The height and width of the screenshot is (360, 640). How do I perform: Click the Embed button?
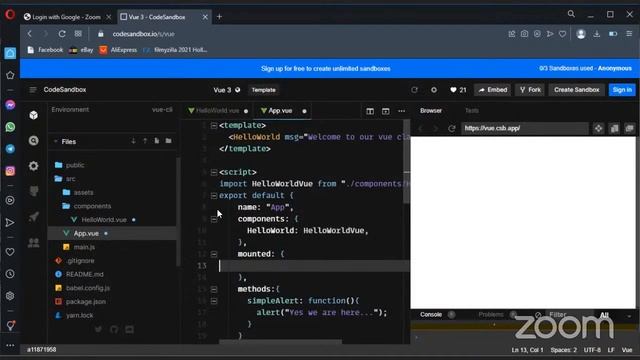point(493,90)
